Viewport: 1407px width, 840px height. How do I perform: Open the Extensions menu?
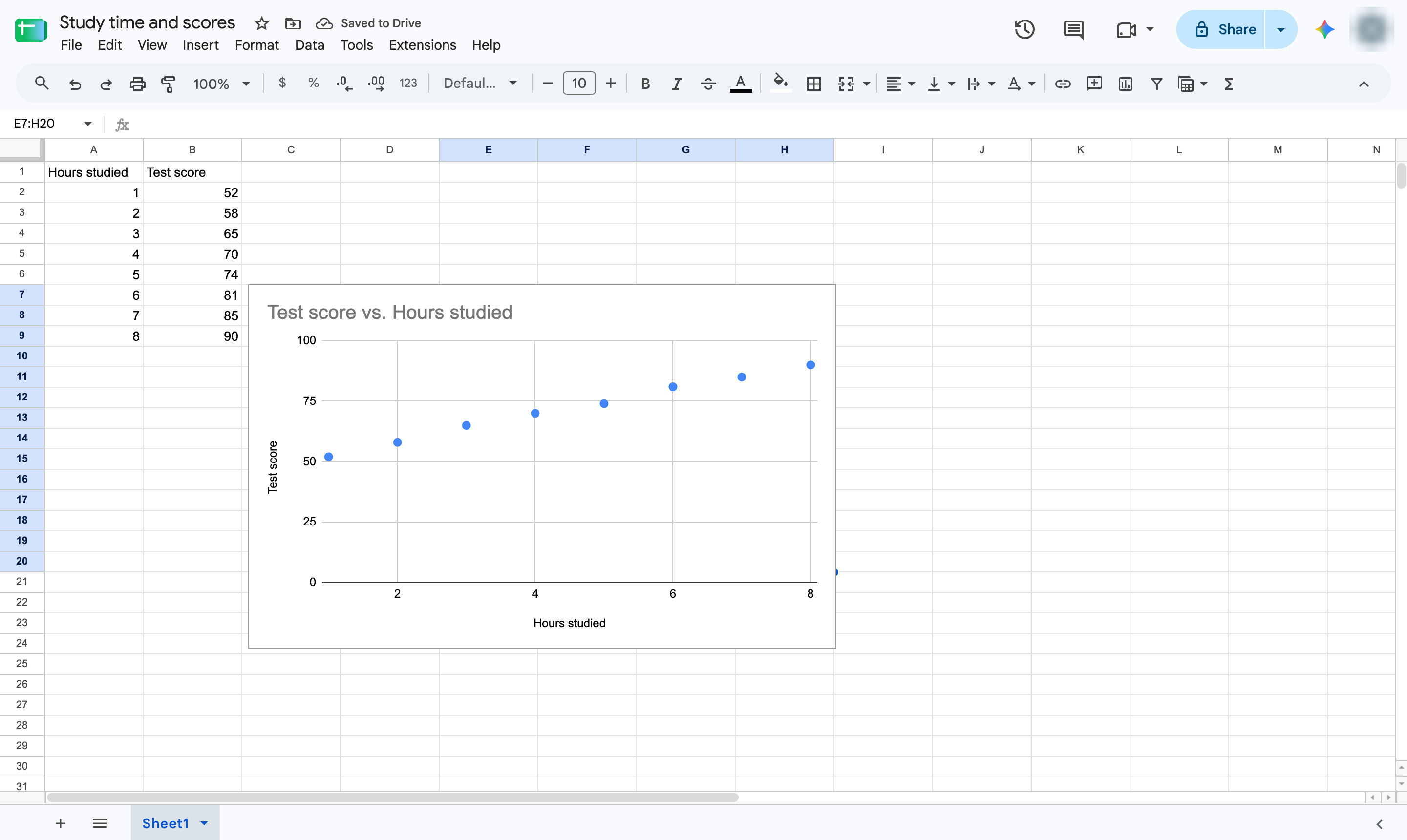(423, 45)
